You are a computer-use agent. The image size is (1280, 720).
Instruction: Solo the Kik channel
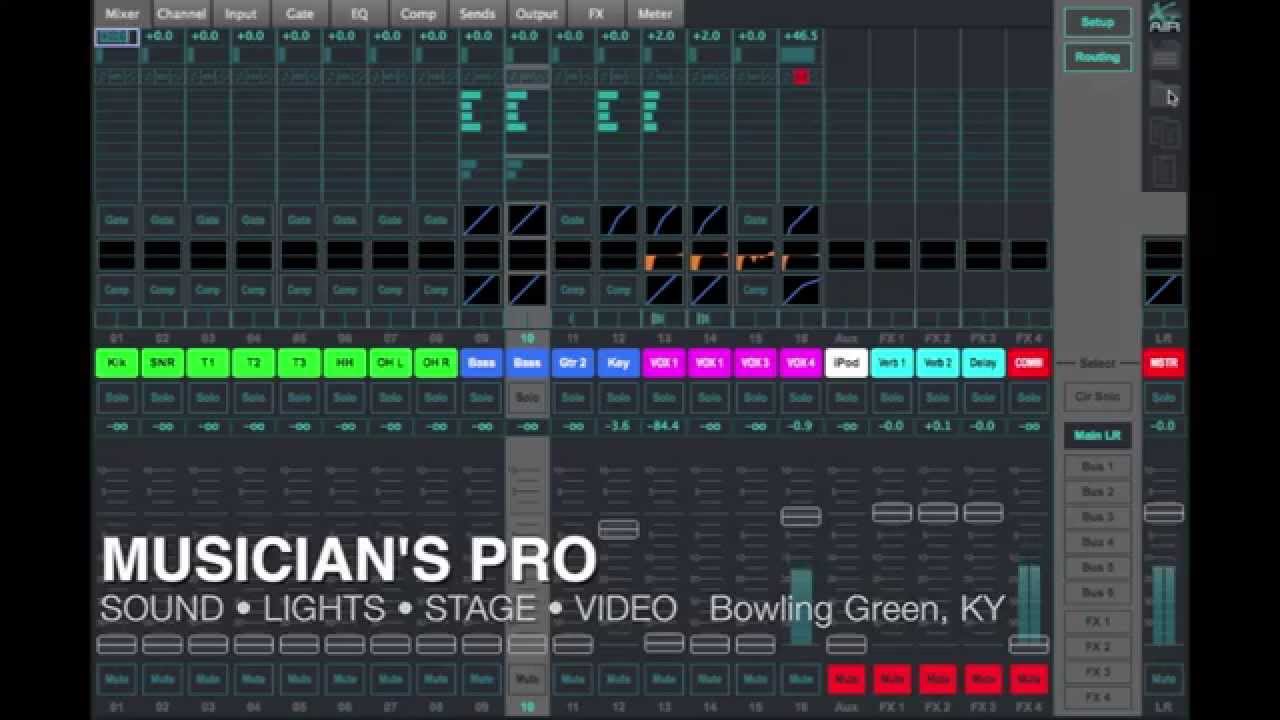pos(116,397)
